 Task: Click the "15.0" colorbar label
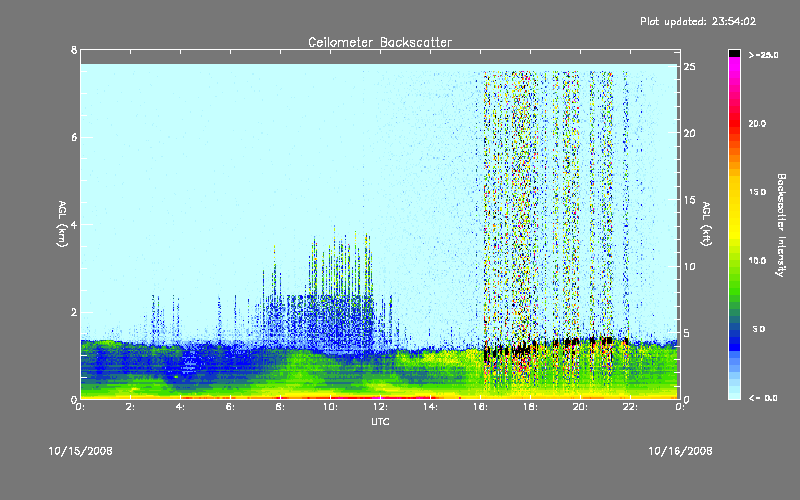click(x=757, y=192)
